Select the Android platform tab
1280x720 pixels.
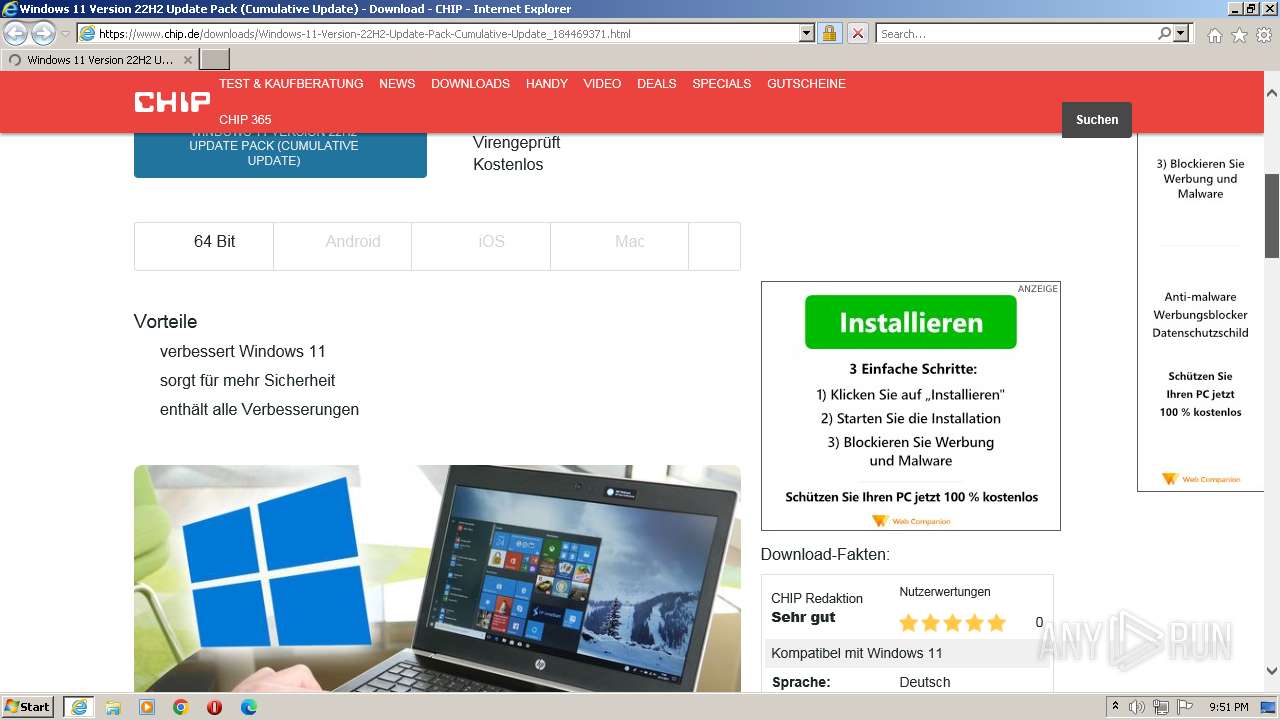[342, 246]
